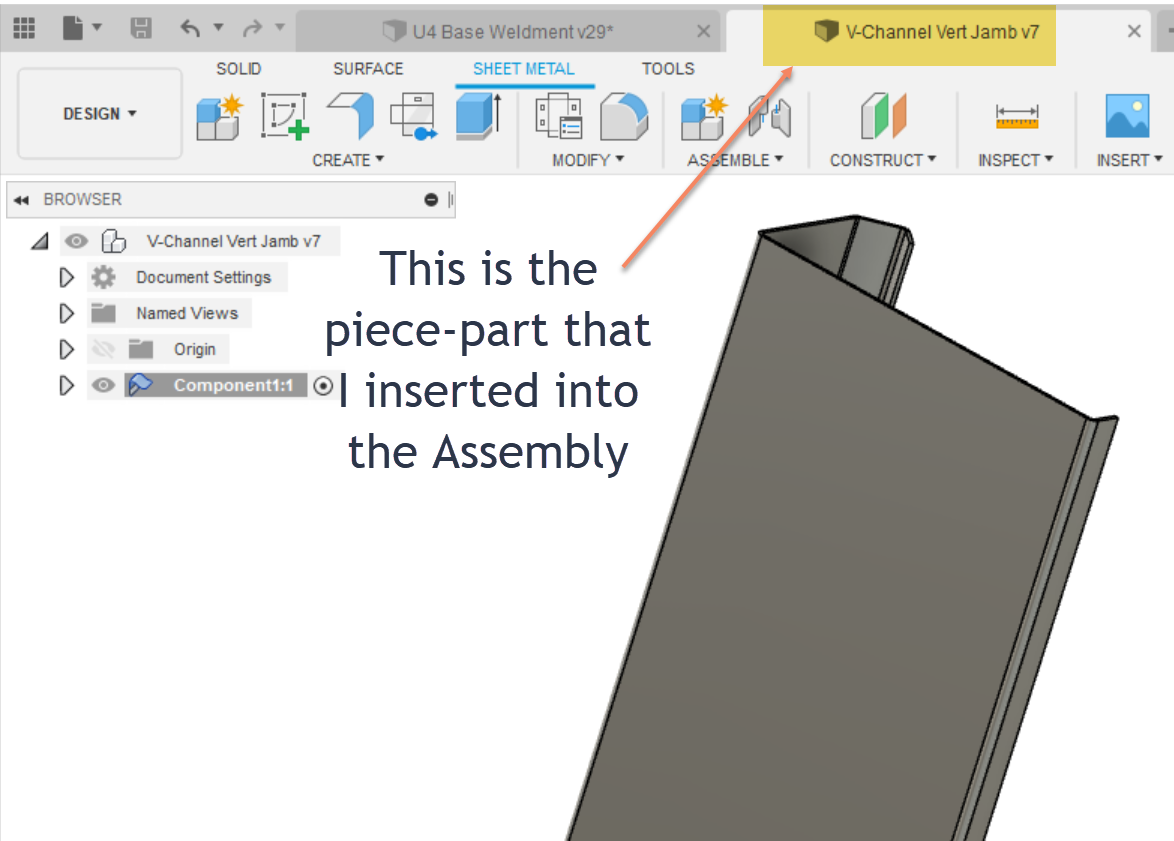1174x841 pixels.
Task: Show the Origin folder visibility
Action: click(x=104, y=349)
